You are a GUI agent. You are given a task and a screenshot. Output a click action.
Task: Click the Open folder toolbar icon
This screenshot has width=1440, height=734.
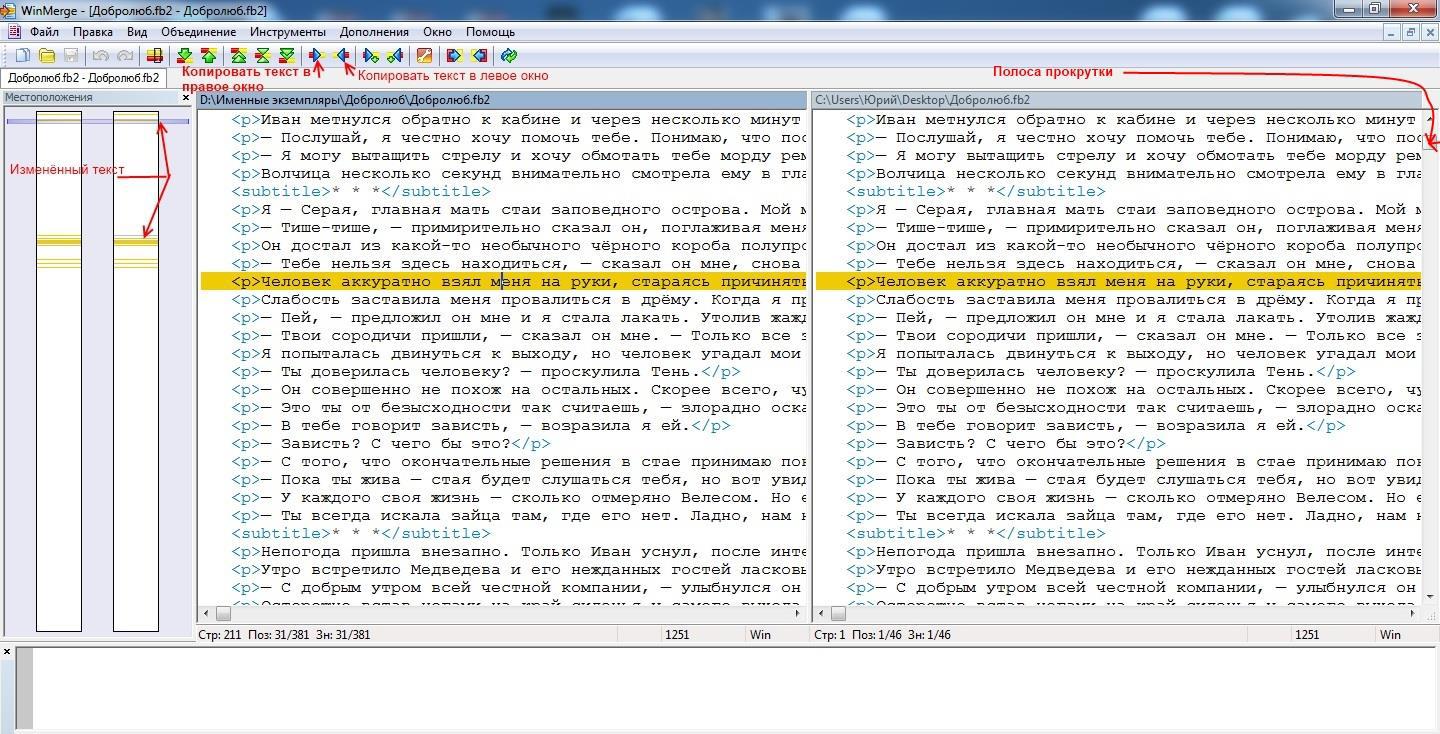click(x=46, y=56)
